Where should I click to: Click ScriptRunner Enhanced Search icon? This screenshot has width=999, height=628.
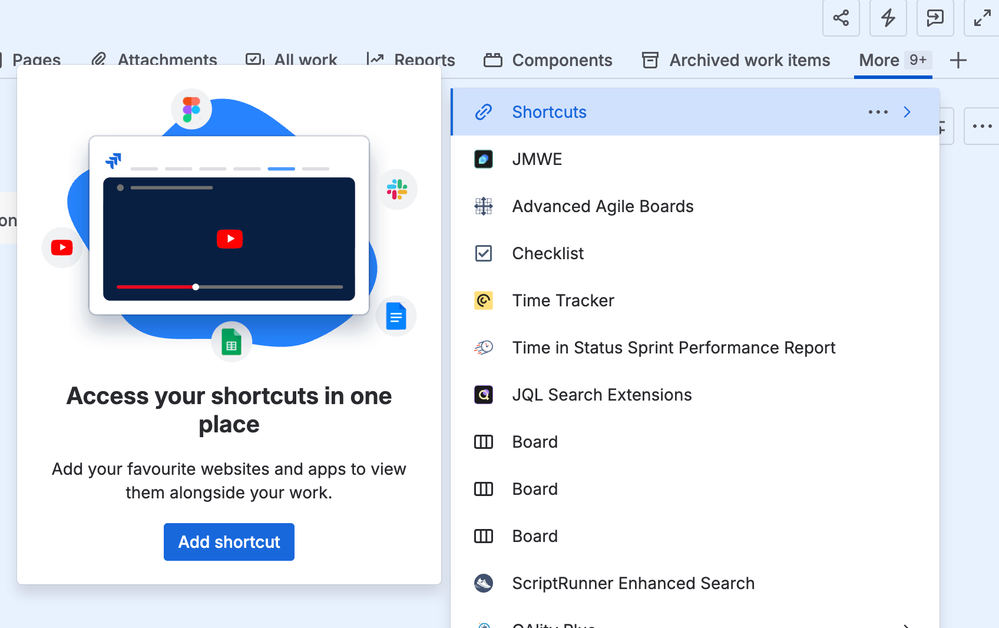[x=484, y=583]
